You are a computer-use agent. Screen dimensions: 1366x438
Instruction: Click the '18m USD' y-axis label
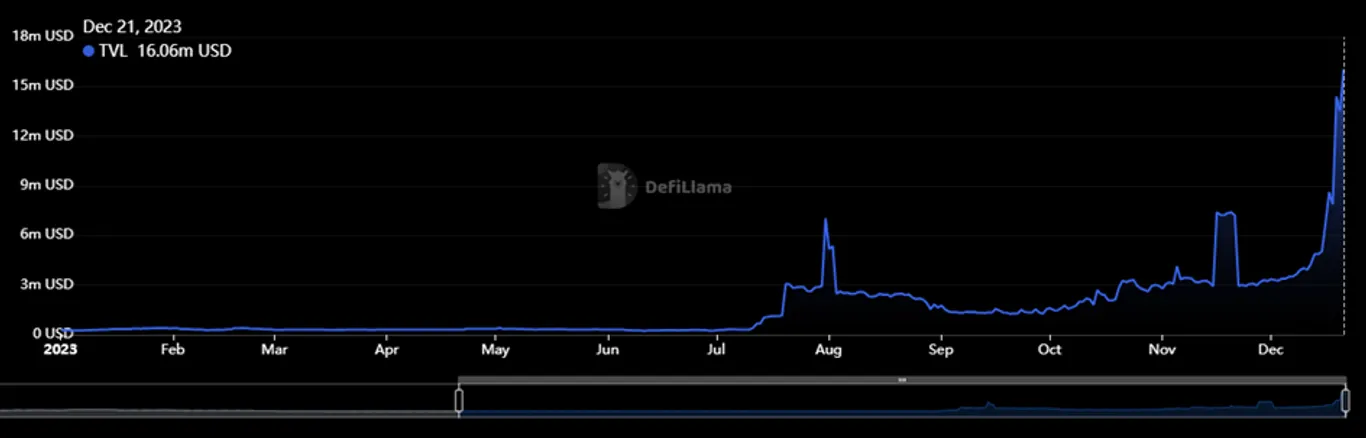point(42,36)
